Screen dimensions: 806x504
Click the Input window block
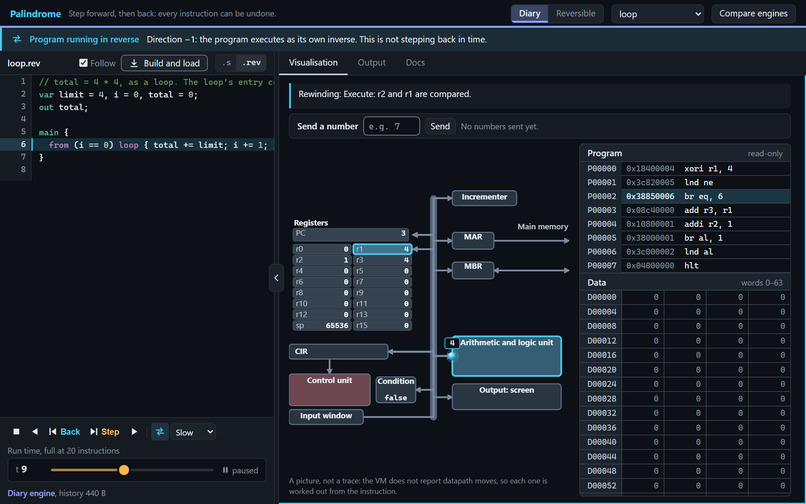[x=326, y=417]
